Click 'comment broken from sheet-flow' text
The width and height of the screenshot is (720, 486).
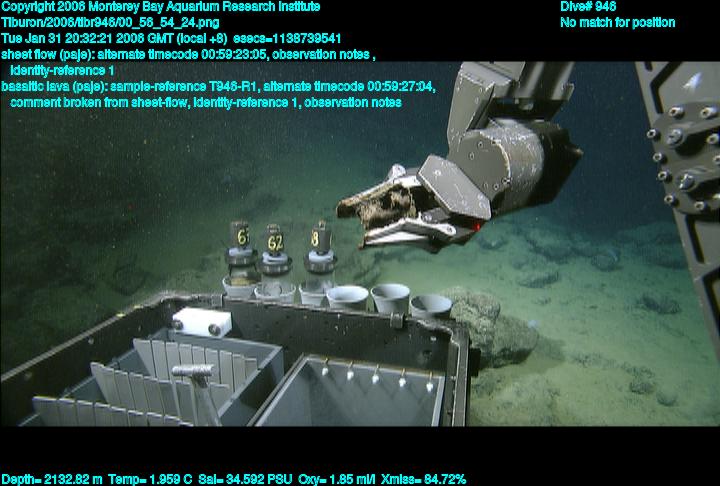[x=99, y=102]
